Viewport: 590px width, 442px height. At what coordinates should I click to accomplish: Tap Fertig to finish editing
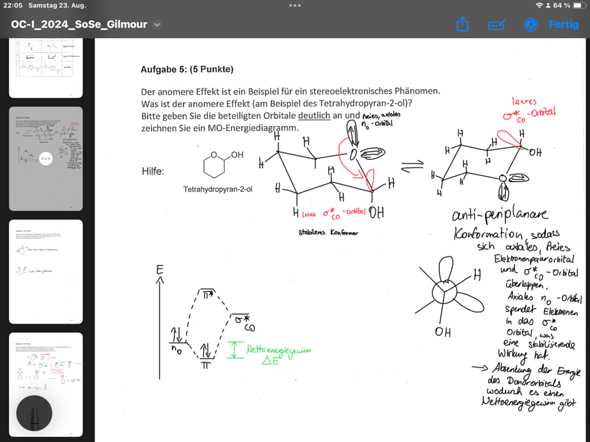tap(563, 24)
